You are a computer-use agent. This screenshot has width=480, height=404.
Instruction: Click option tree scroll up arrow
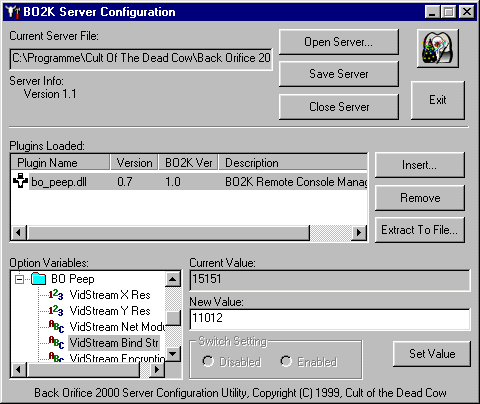tap(173, 279)
